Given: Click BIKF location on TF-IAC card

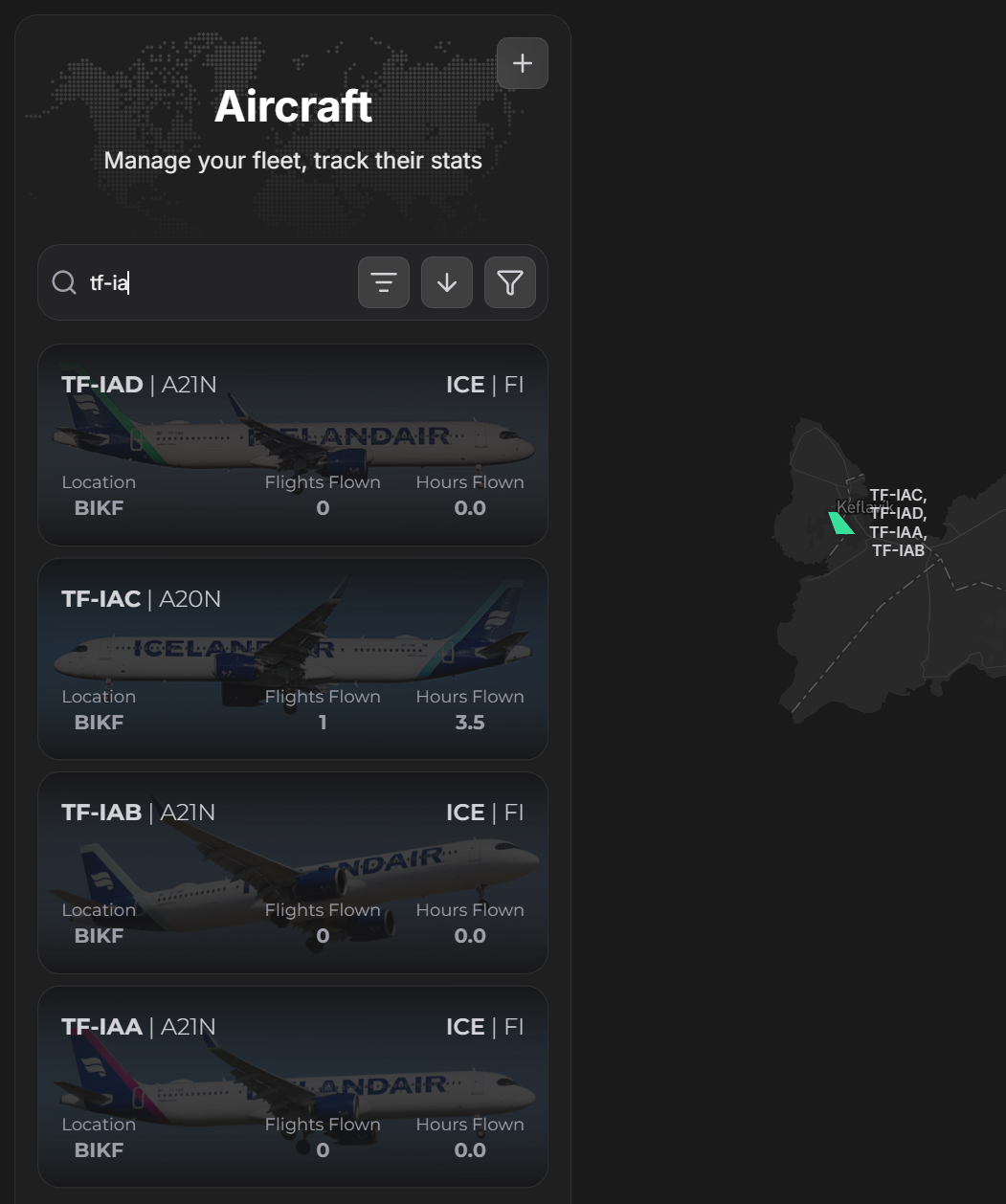Looking at the screenshot, I should tap(99, 723).
